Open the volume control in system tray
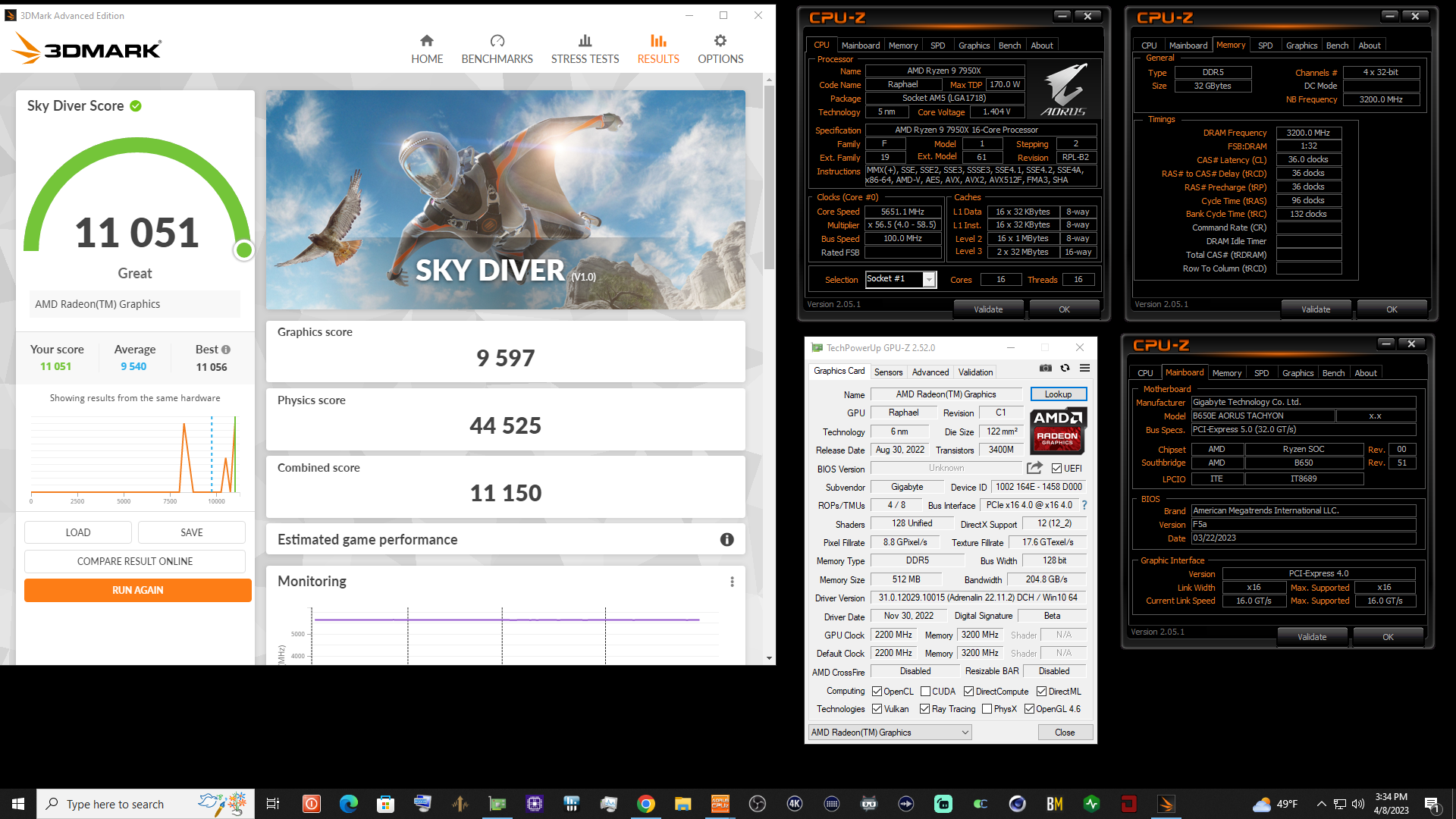This screenshot has height=819, width=1456. (x=1357, y=804)
